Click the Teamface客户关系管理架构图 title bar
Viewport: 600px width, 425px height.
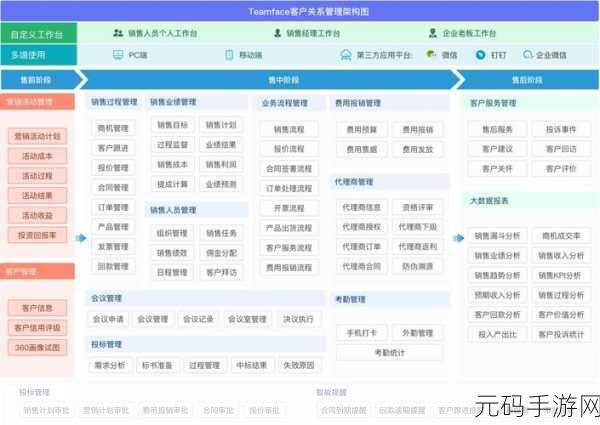coord(300,11)
